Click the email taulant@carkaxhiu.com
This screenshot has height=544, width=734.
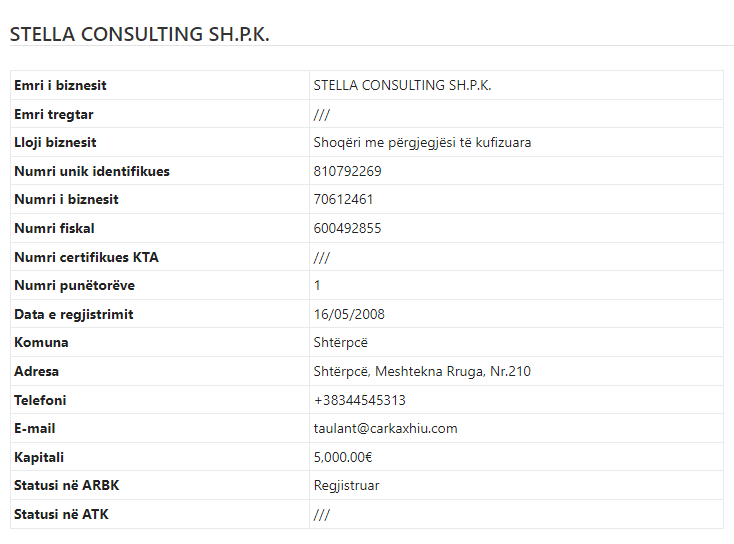point(385,428)
